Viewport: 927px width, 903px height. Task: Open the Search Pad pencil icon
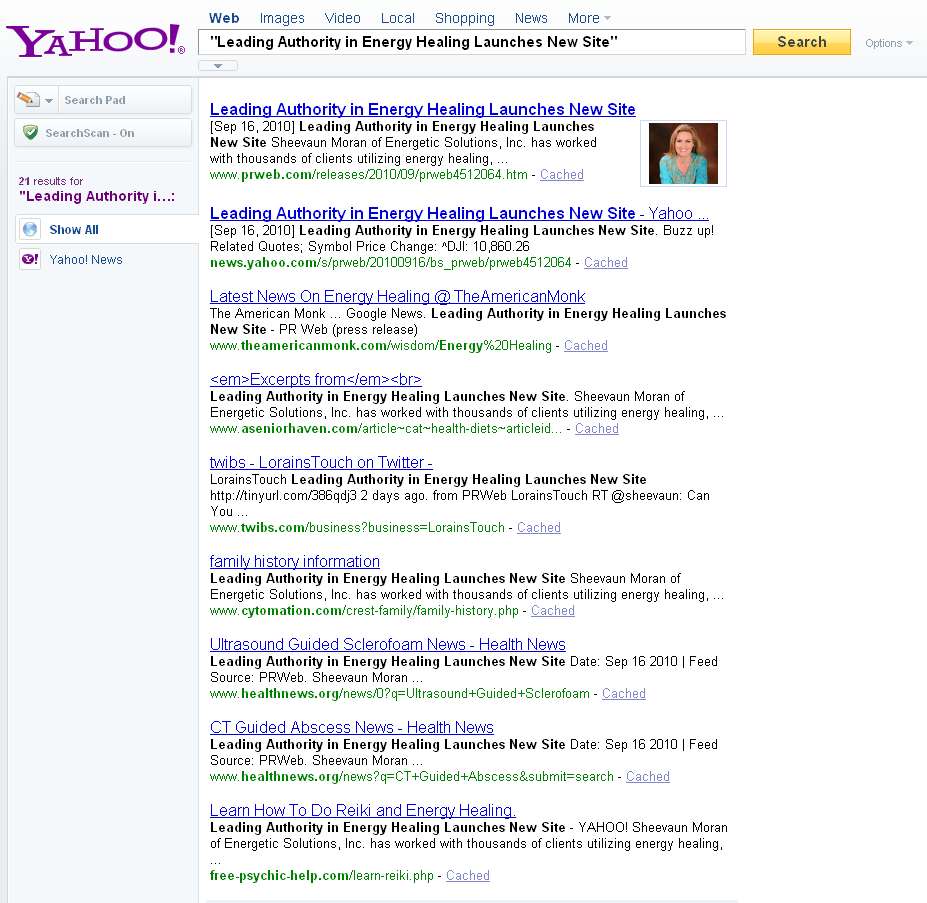[x=28, y=99]
